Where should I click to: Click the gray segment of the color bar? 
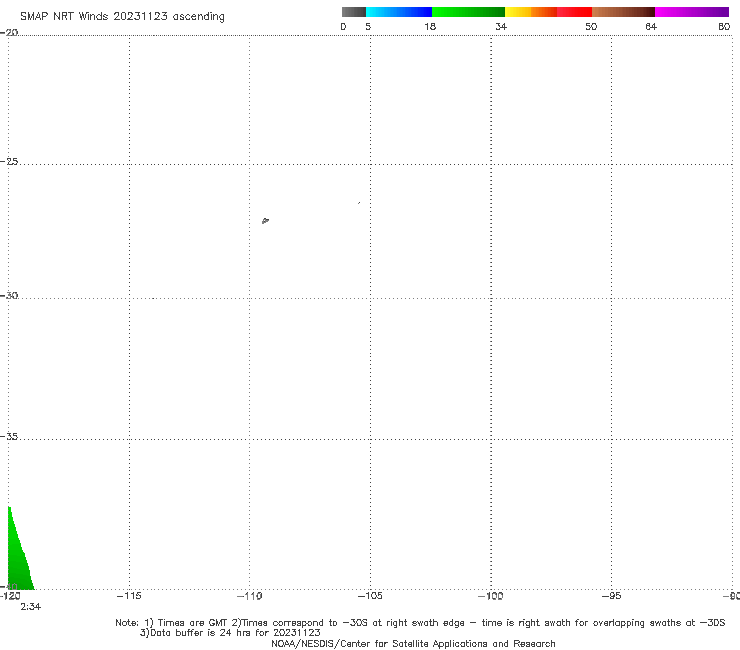click(354, 12)
